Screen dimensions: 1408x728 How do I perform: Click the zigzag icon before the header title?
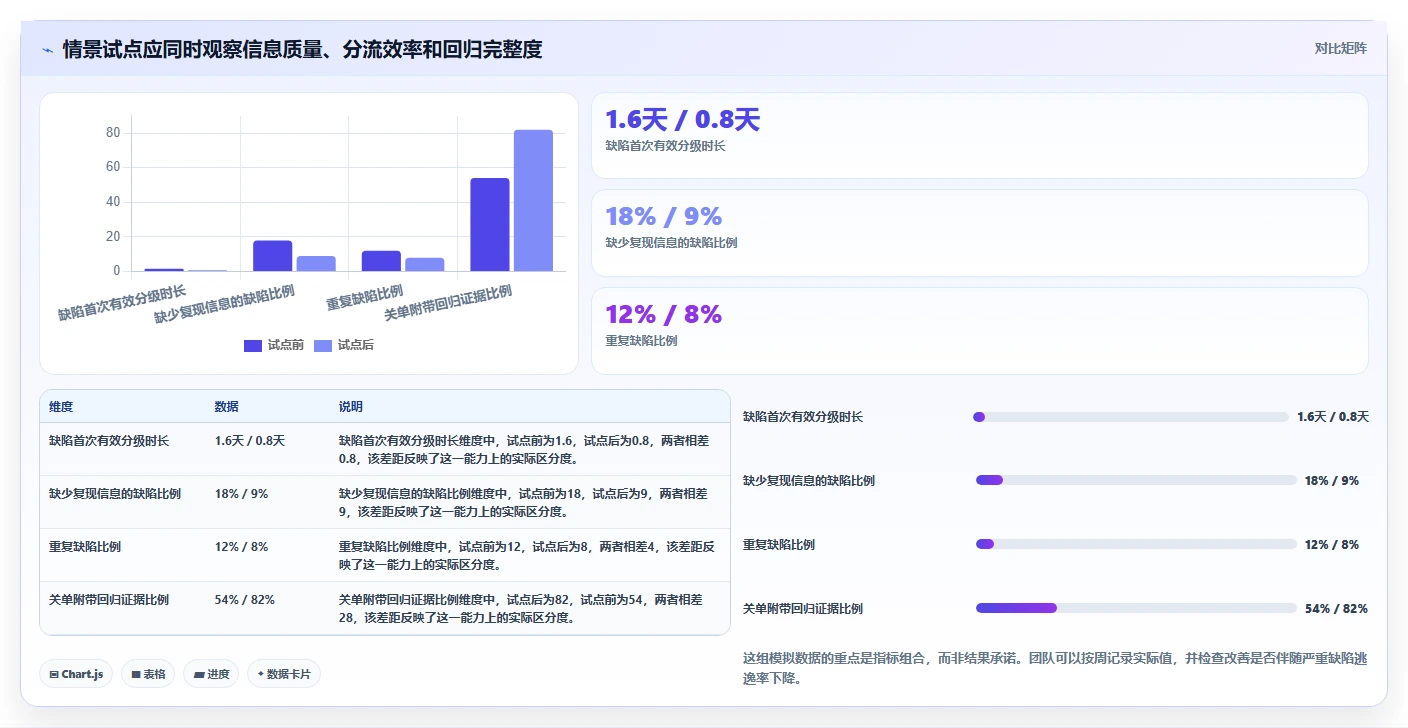[x=47, y=49]
